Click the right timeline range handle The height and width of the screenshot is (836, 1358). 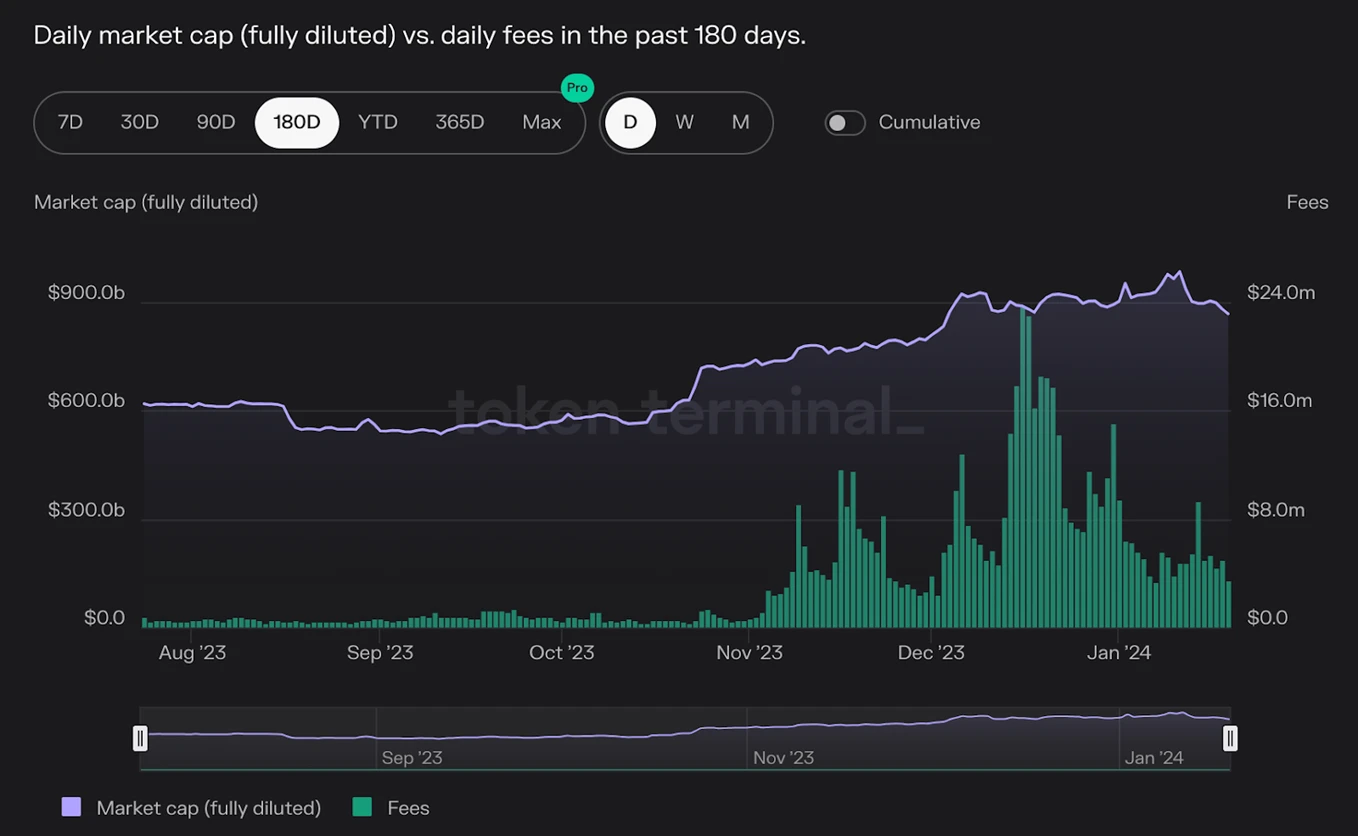1229,738
